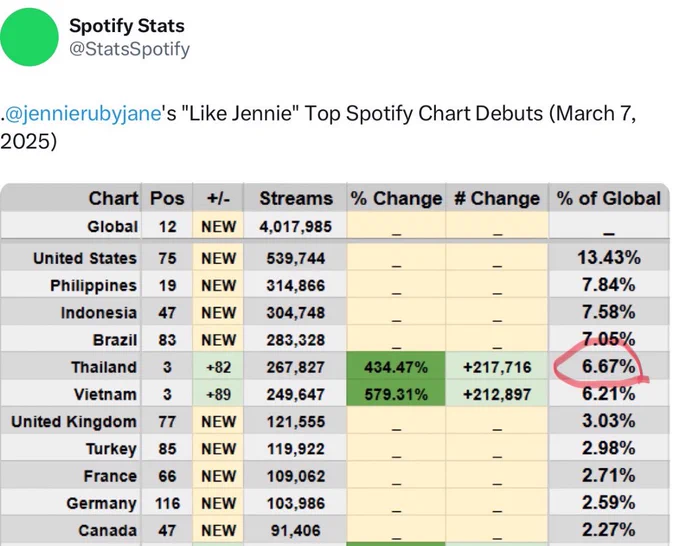Viewport: 680px width, 546px height.
Task: Click the 7.58% global share cell
Action: (x=608, y=312)
